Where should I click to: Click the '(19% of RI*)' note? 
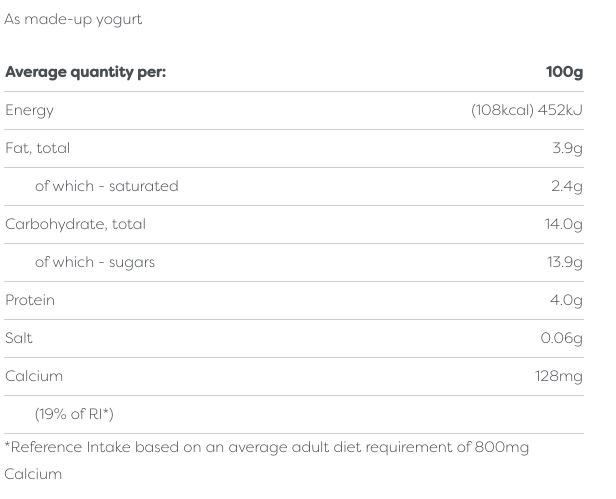tap(74, 414)
